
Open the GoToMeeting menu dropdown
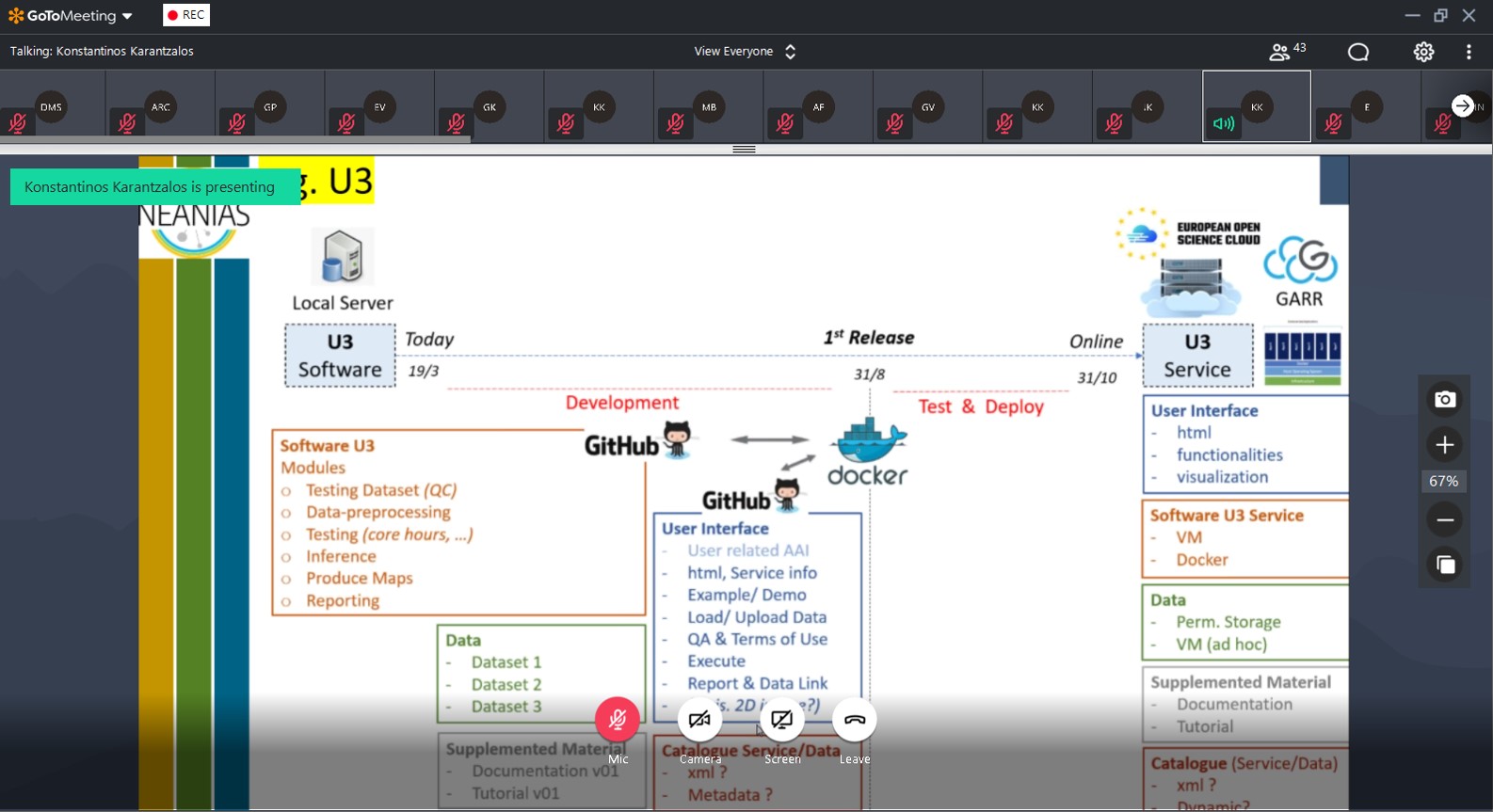tap(71, 15)
